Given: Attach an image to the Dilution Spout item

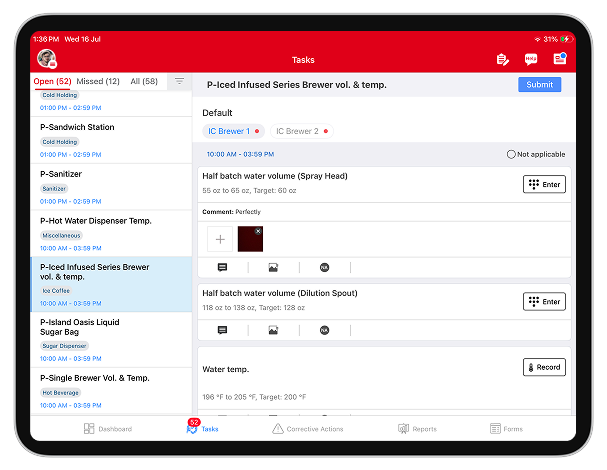Looking at the screenshot, I should click(273, 330).
